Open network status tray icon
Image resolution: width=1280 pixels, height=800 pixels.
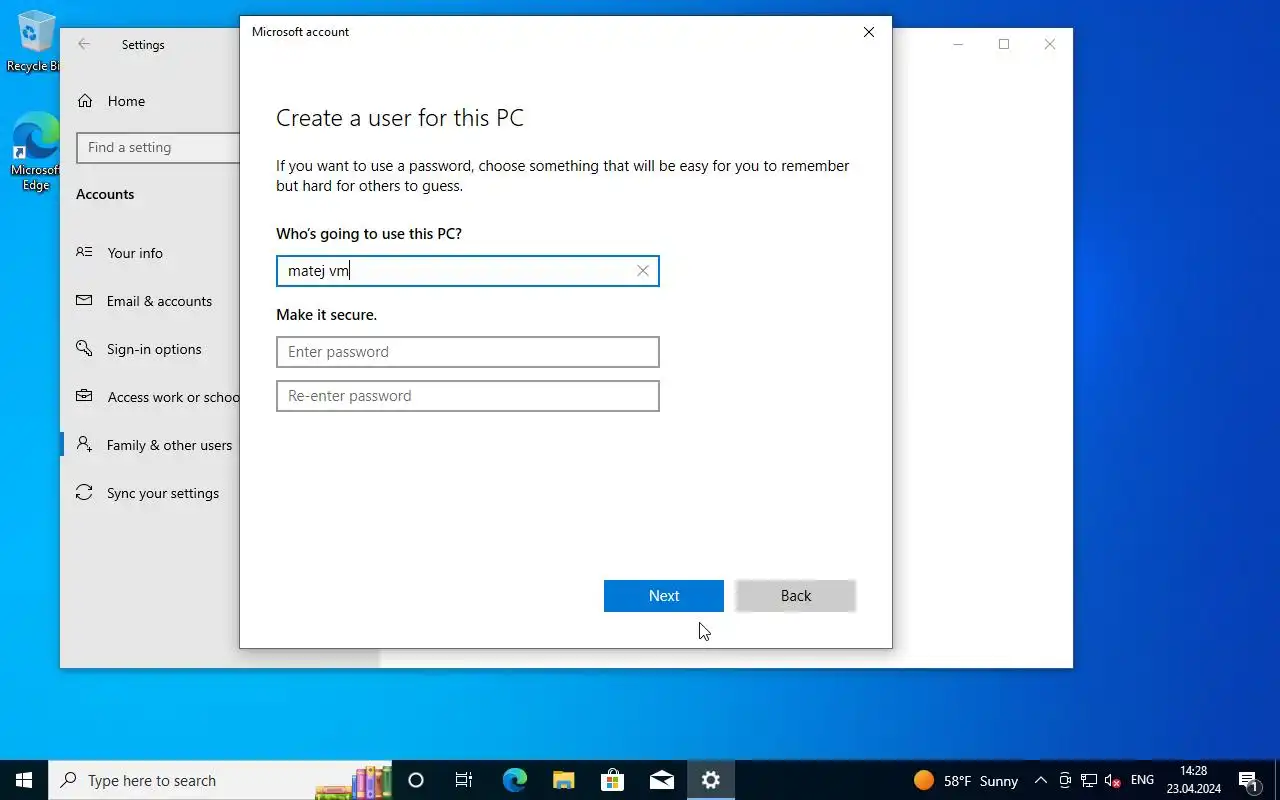coord(1088,780)
